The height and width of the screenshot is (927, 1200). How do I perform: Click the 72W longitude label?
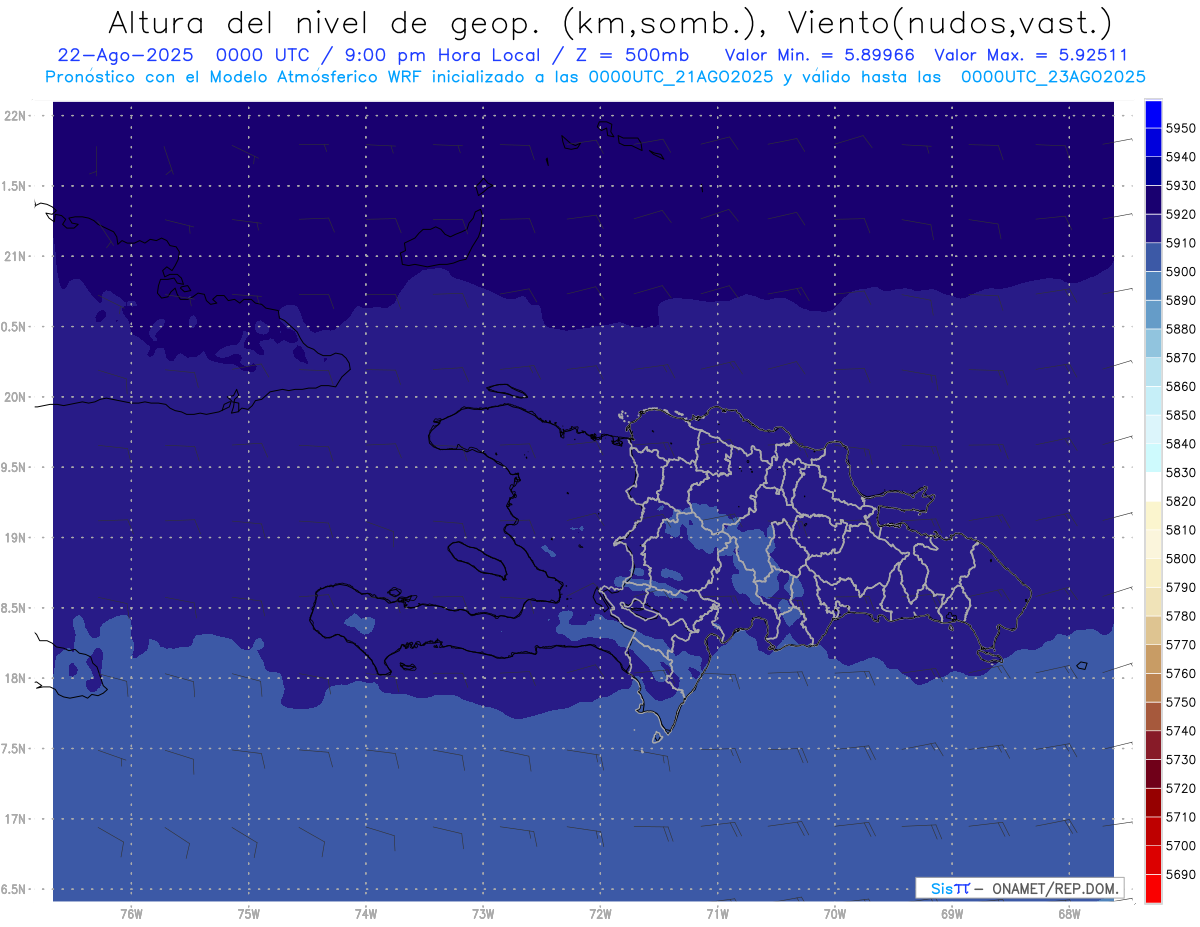tap(601, 913)
